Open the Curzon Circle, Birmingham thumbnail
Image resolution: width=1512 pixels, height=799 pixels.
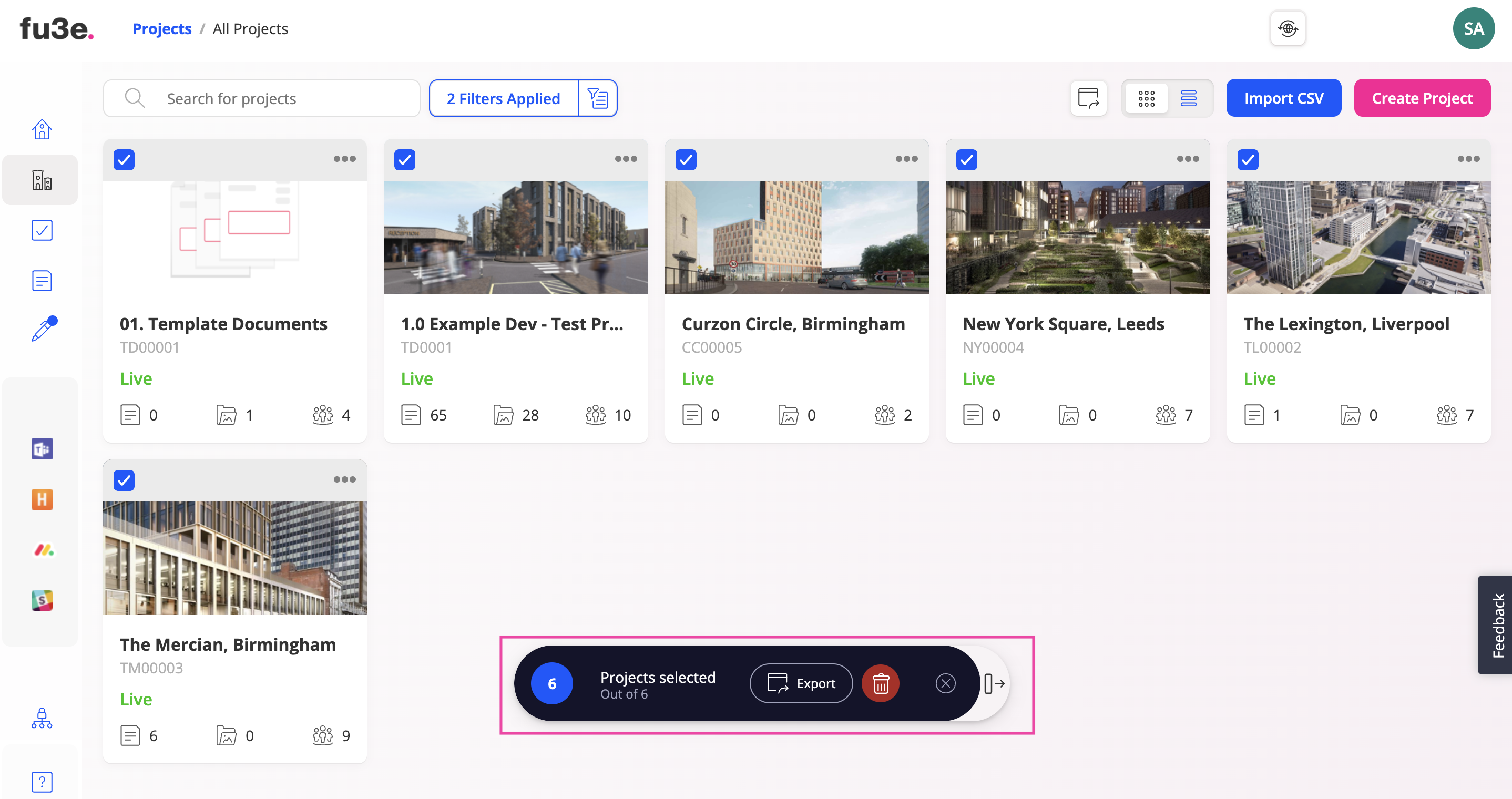click(x=796, y=237)
